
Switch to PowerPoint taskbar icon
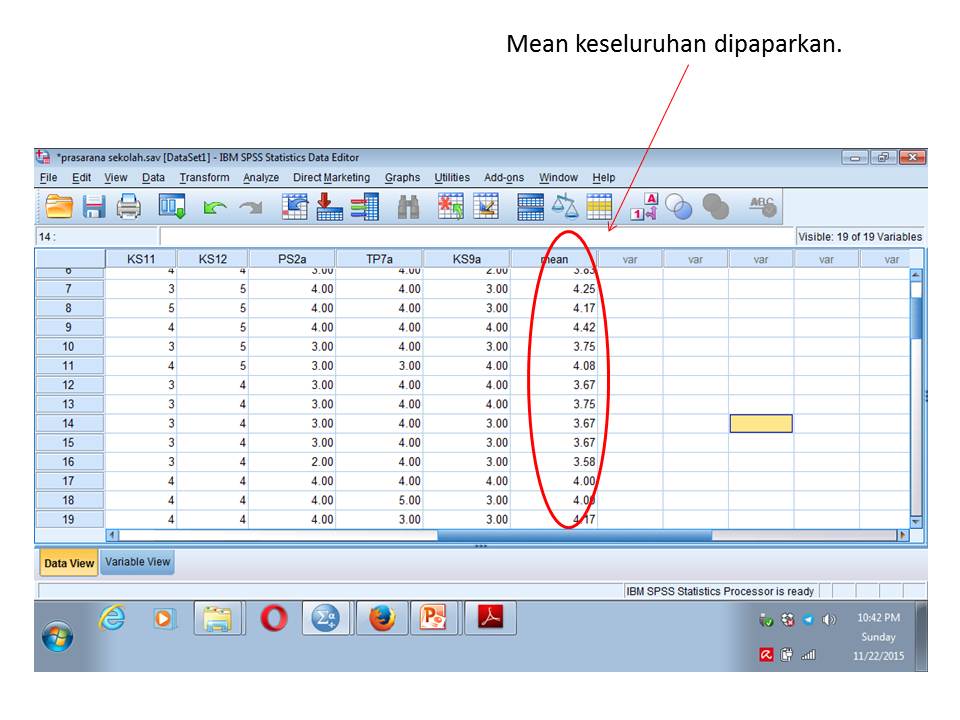pos(434,618)
